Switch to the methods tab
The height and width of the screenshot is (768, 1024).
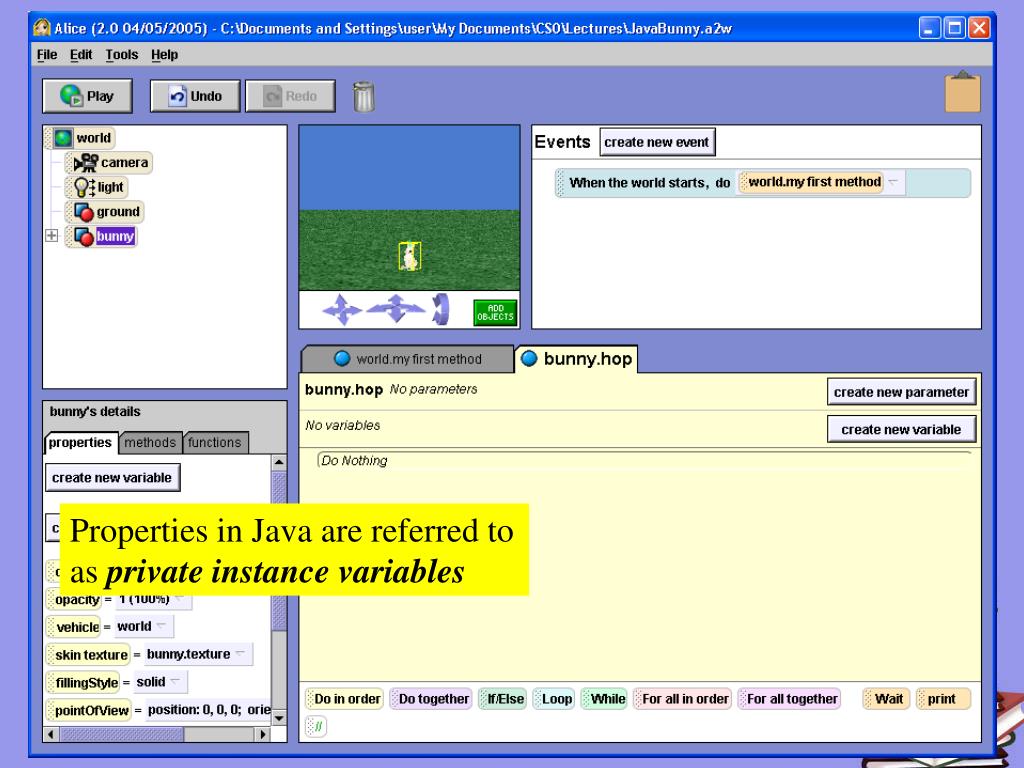point(150,442)
